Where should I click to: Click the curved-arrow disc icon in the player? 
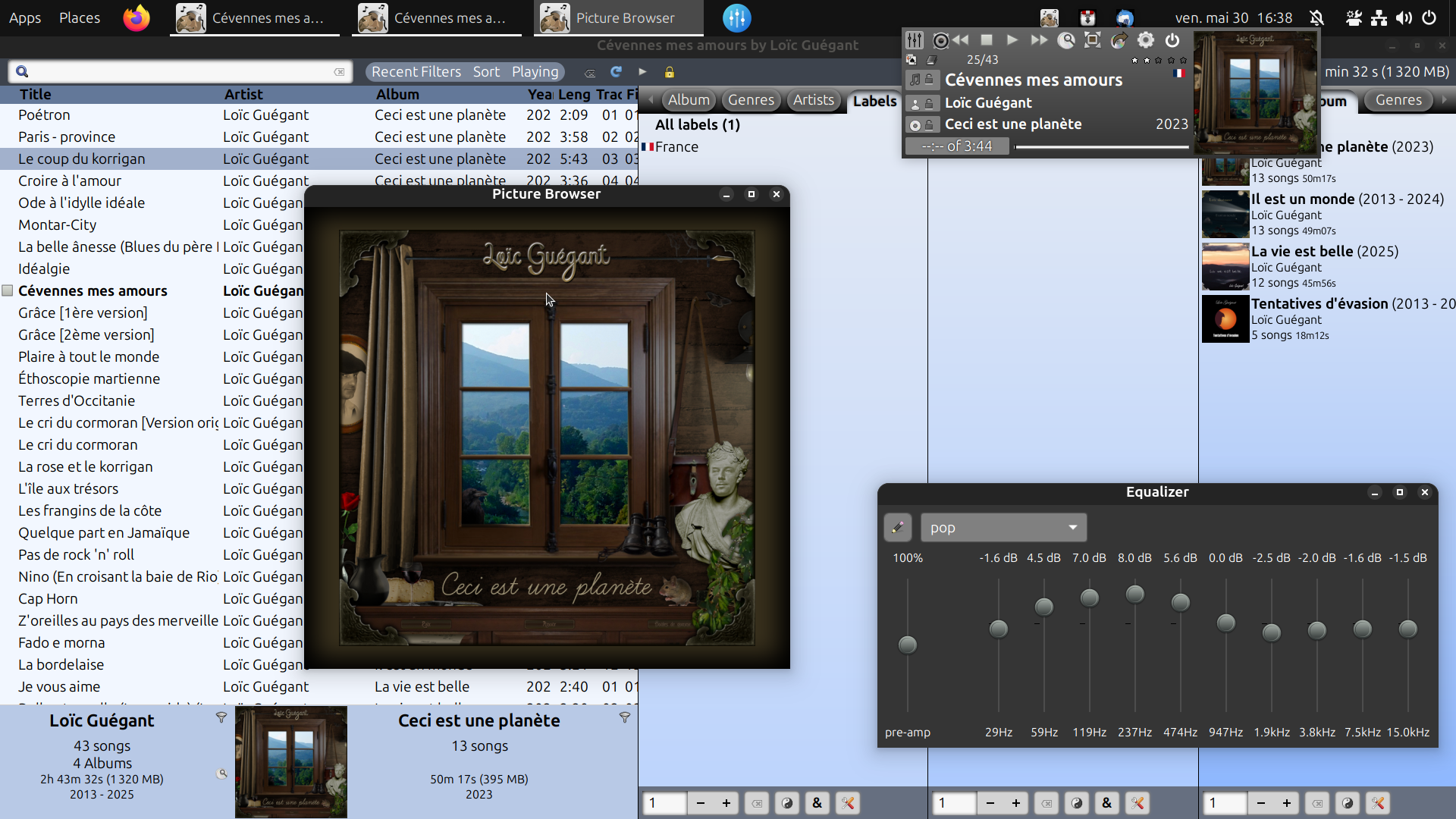click(1119, 40)
